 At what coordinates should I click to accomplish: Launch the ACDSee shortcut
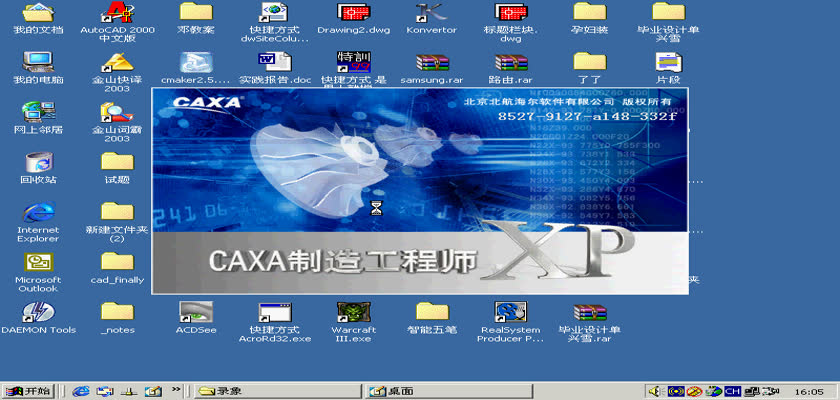point(196,318)
